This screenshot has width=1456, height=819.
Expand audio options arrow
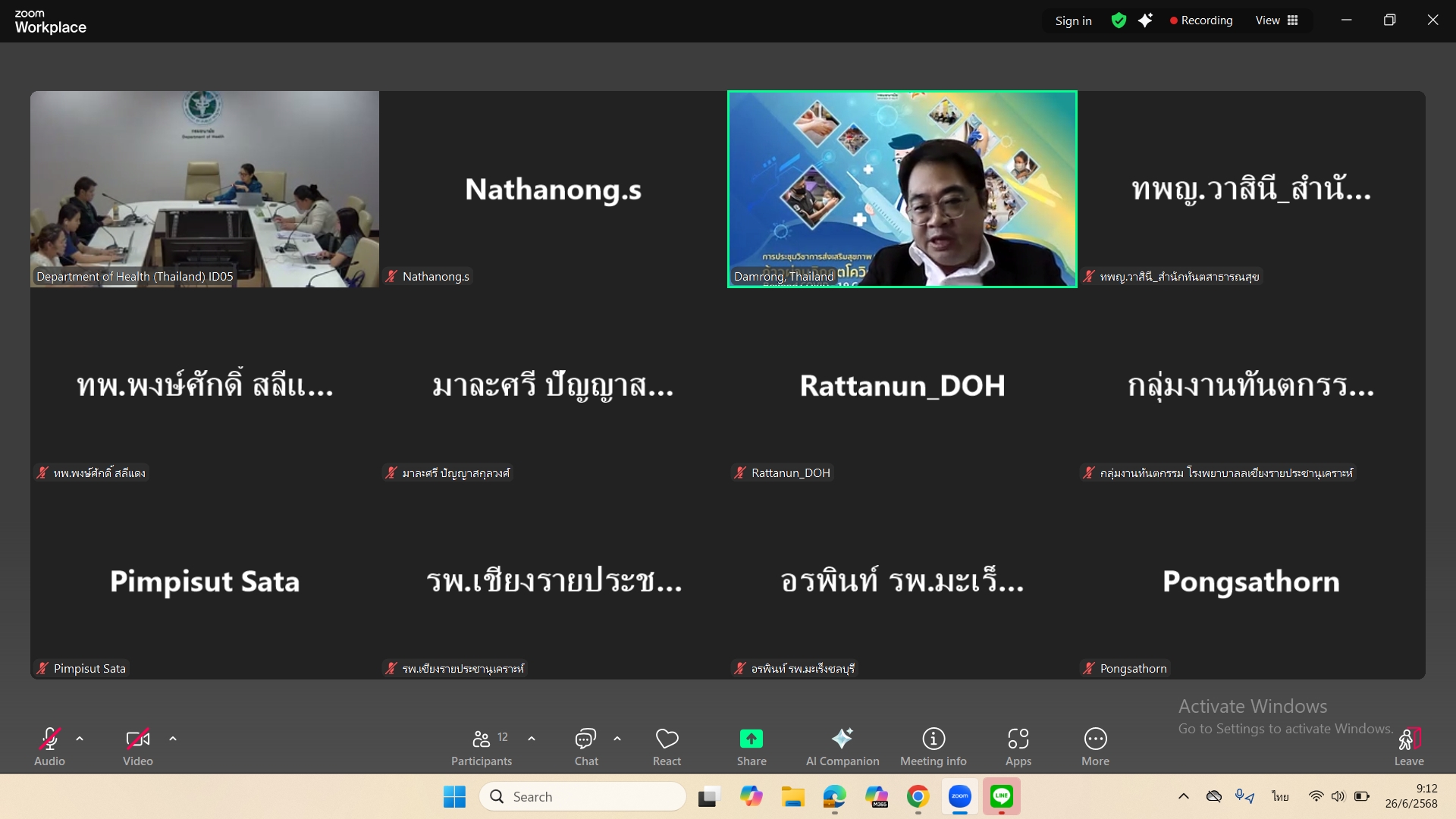pos(80,738)
